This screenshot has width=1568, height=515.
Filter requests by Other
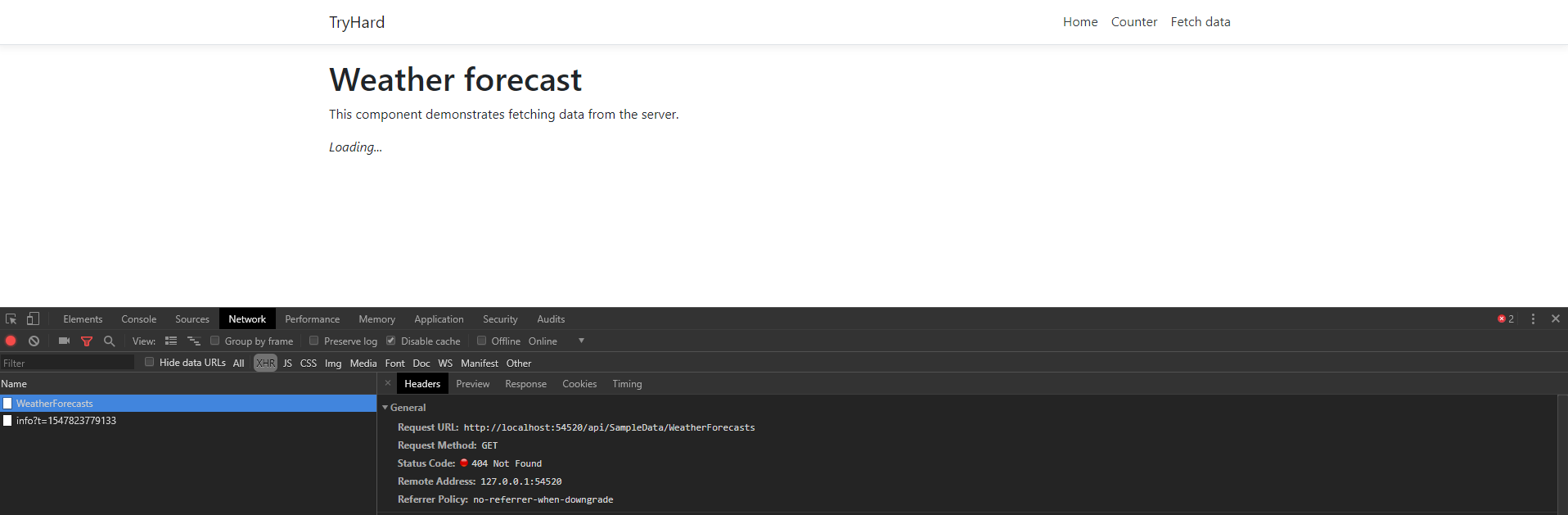[519, 364]
